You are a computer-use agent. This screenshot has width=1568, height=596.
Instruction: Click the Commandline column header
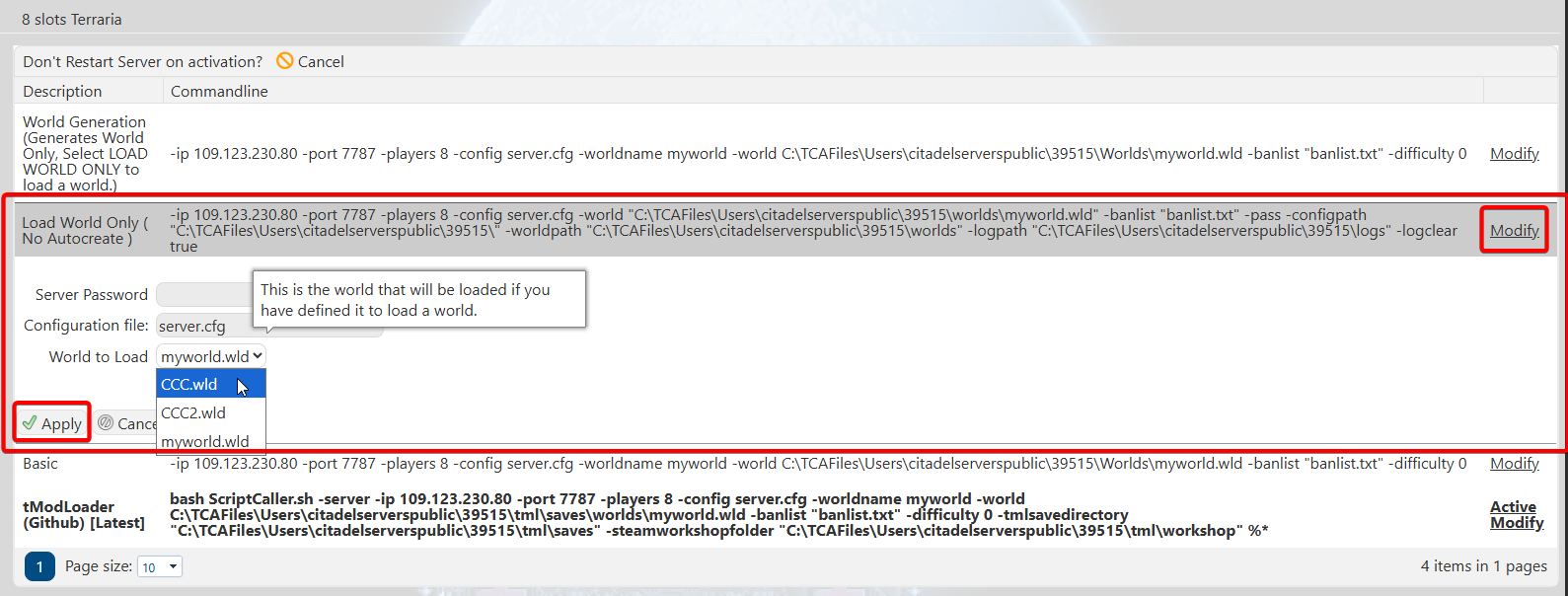tap(219, 91)
